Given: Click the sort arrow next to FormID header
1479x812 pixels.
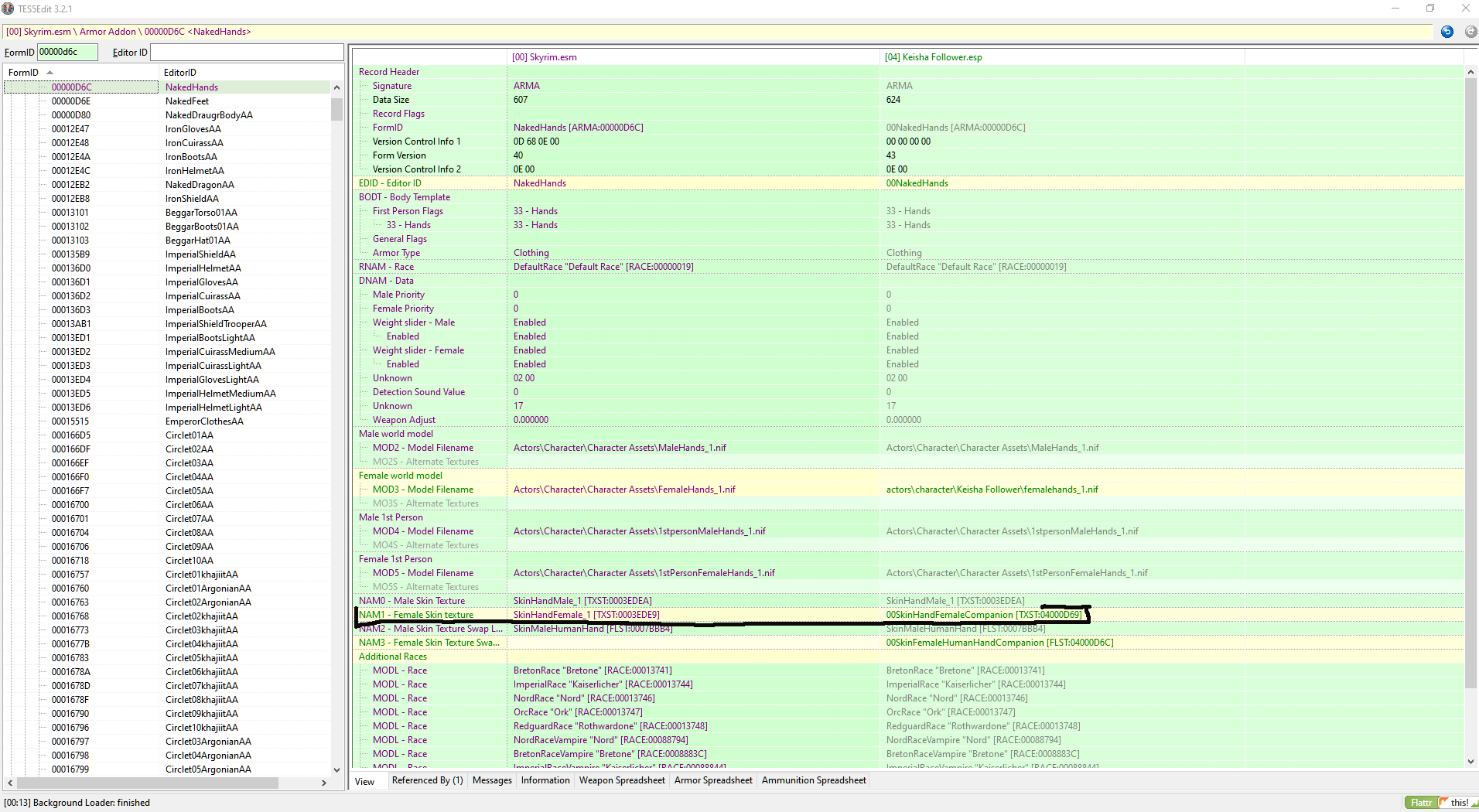Looking at the screenshot, I should (50, 73).
